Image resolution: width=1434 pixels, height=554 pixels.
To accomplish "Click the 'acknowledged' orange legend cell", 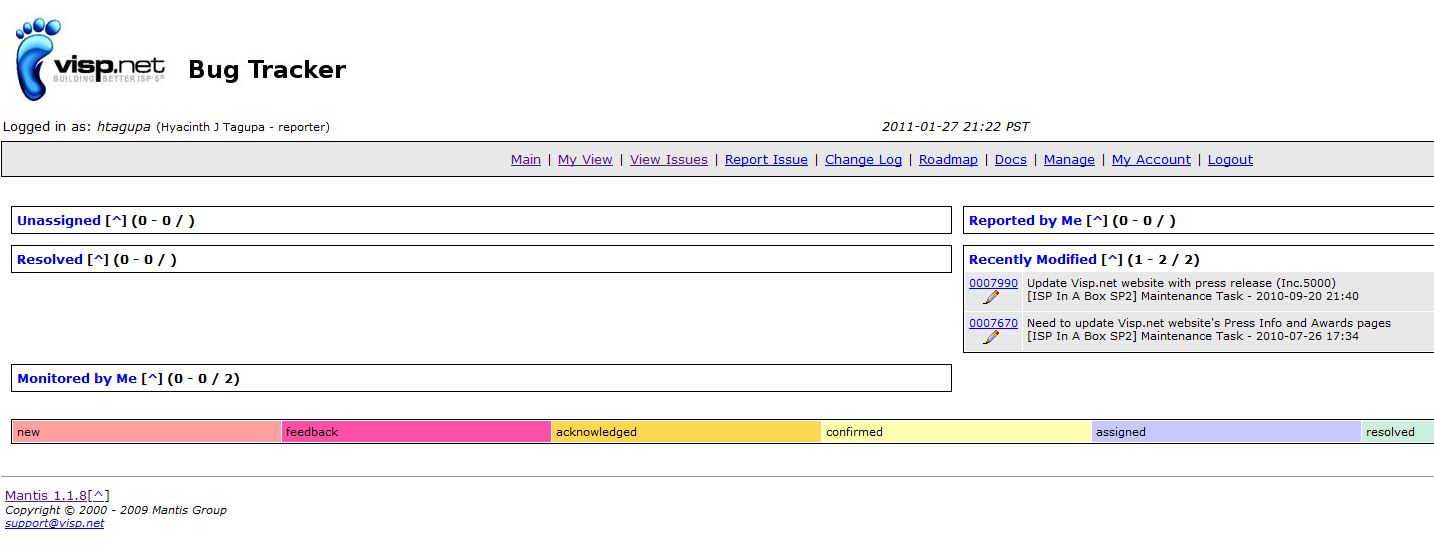I will pyautogui.click(x=686, y=432).
